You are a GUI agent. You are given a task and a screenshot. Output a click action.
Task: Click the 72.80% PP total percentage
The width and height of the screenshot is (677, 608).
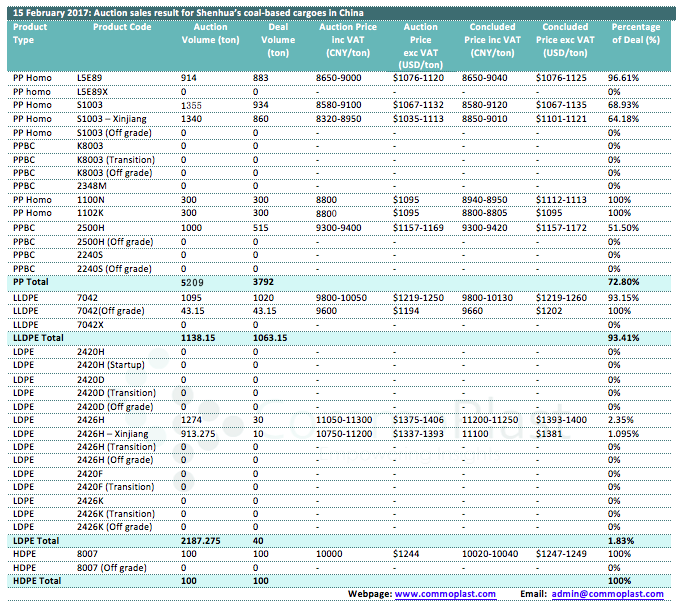tap(626, 283)
